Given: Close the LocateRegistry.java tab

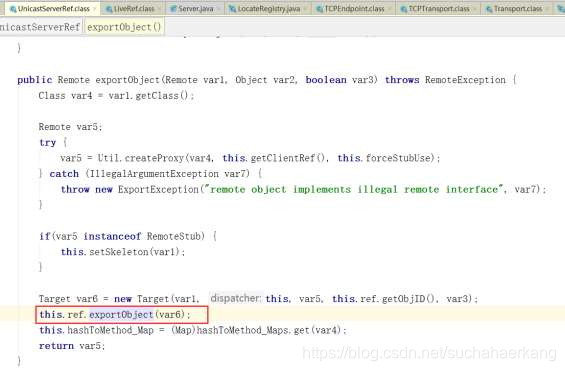Looking at the screenshot, I should [305, 9].
